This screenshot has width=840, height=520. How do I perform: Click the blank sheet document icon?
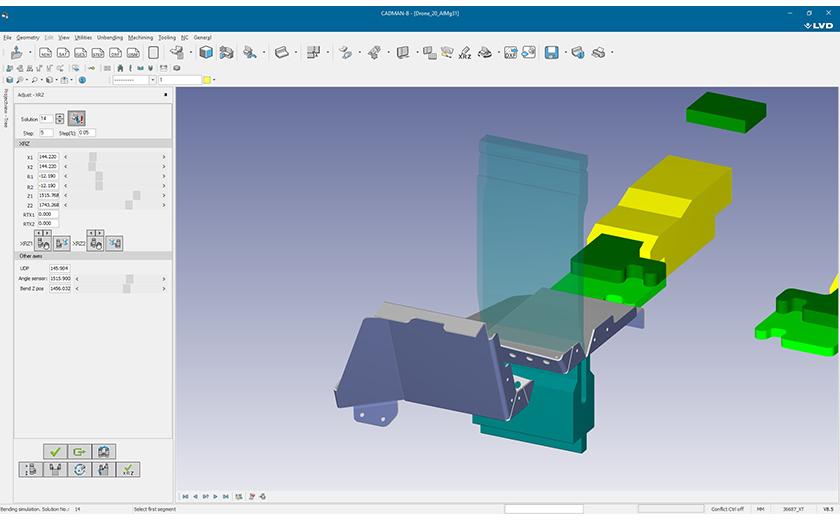click(153, 52)
